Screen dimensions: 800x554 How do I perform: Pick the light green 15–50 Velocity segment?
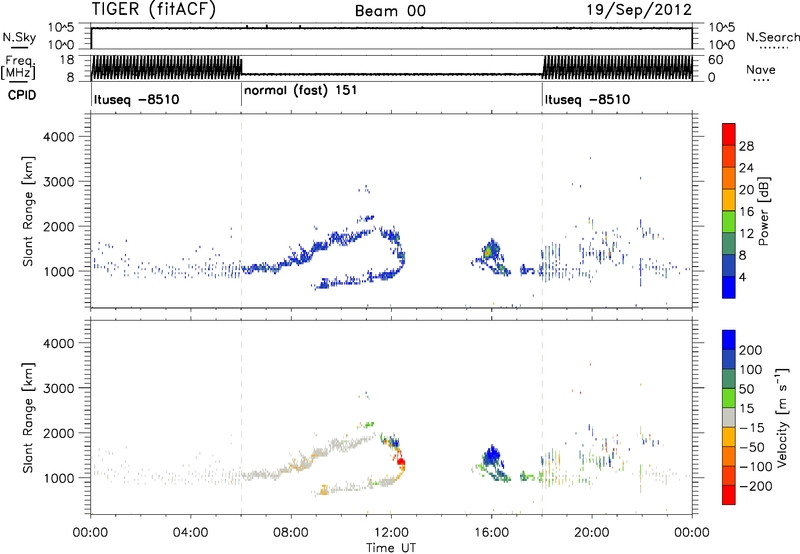[729, 398]
